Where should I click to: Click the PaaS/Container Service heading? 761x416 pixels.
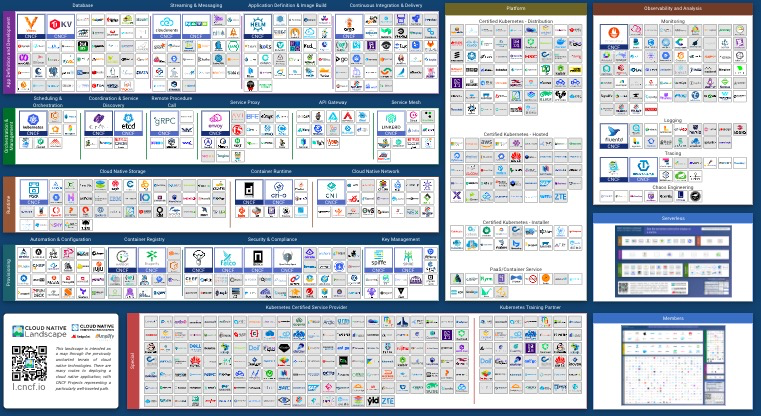(515, 269)
